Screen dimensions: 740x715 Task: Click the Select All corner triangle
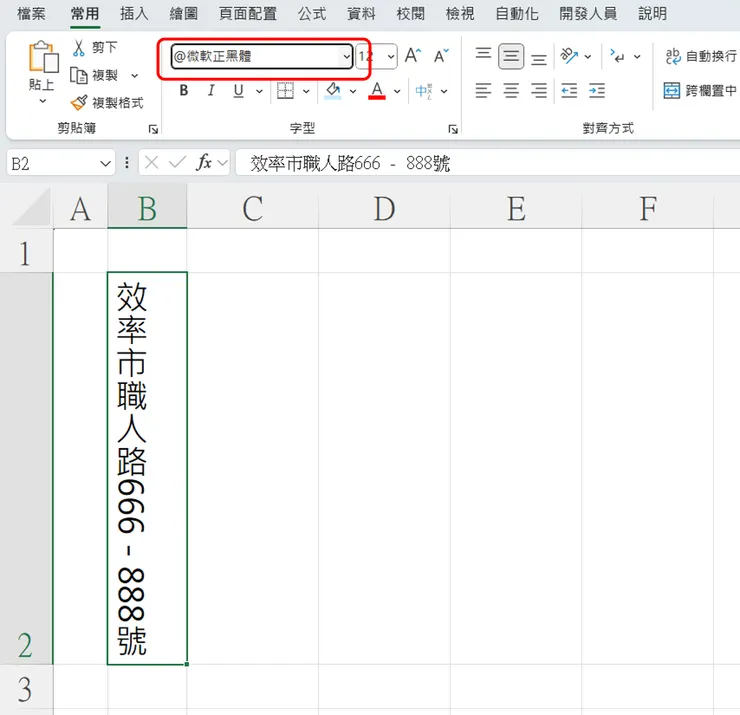33,208
